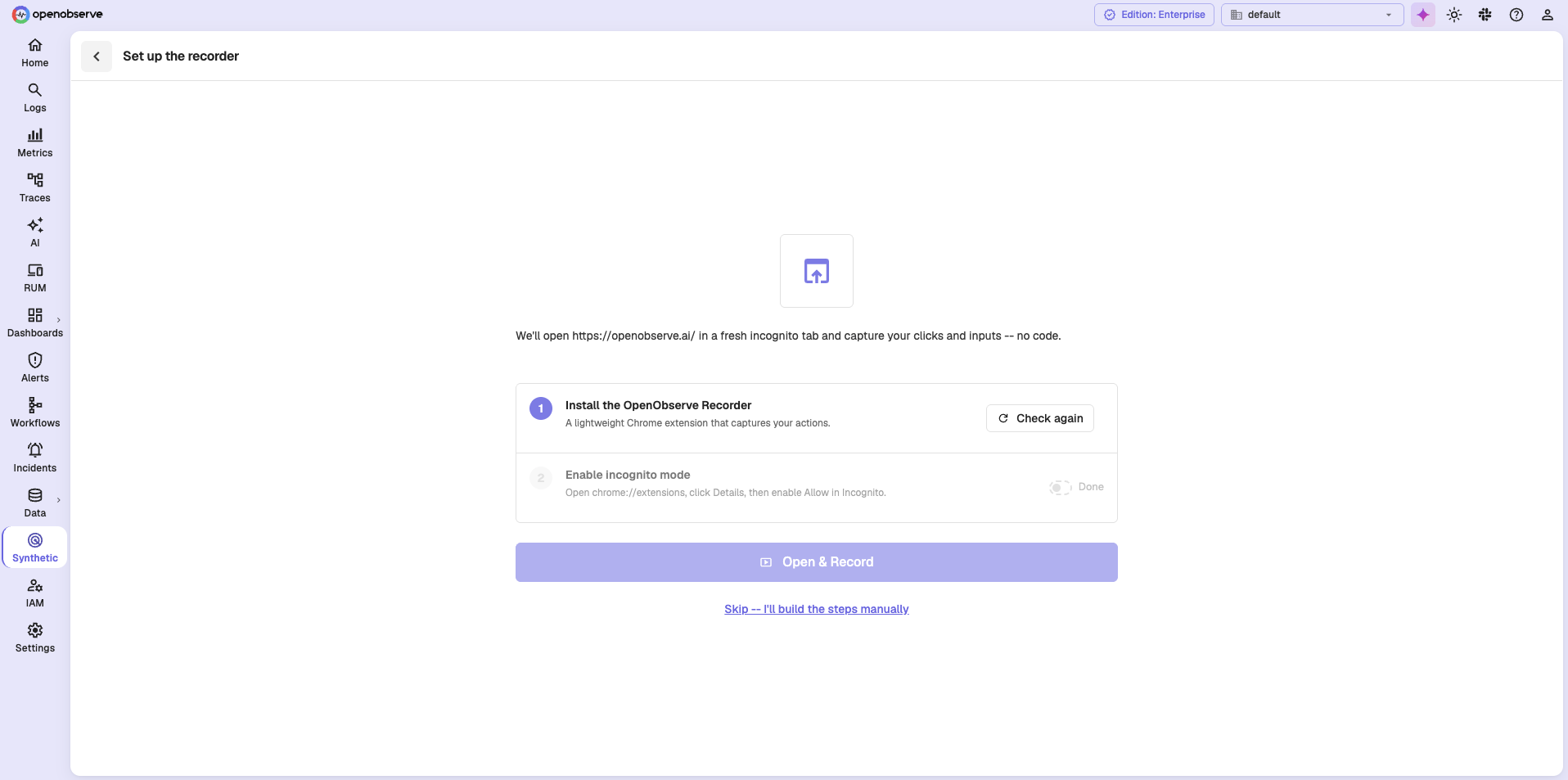Click the recorder upload illustration icon
The height and width of the screenshot is (780, 1568).
[817, 271]
